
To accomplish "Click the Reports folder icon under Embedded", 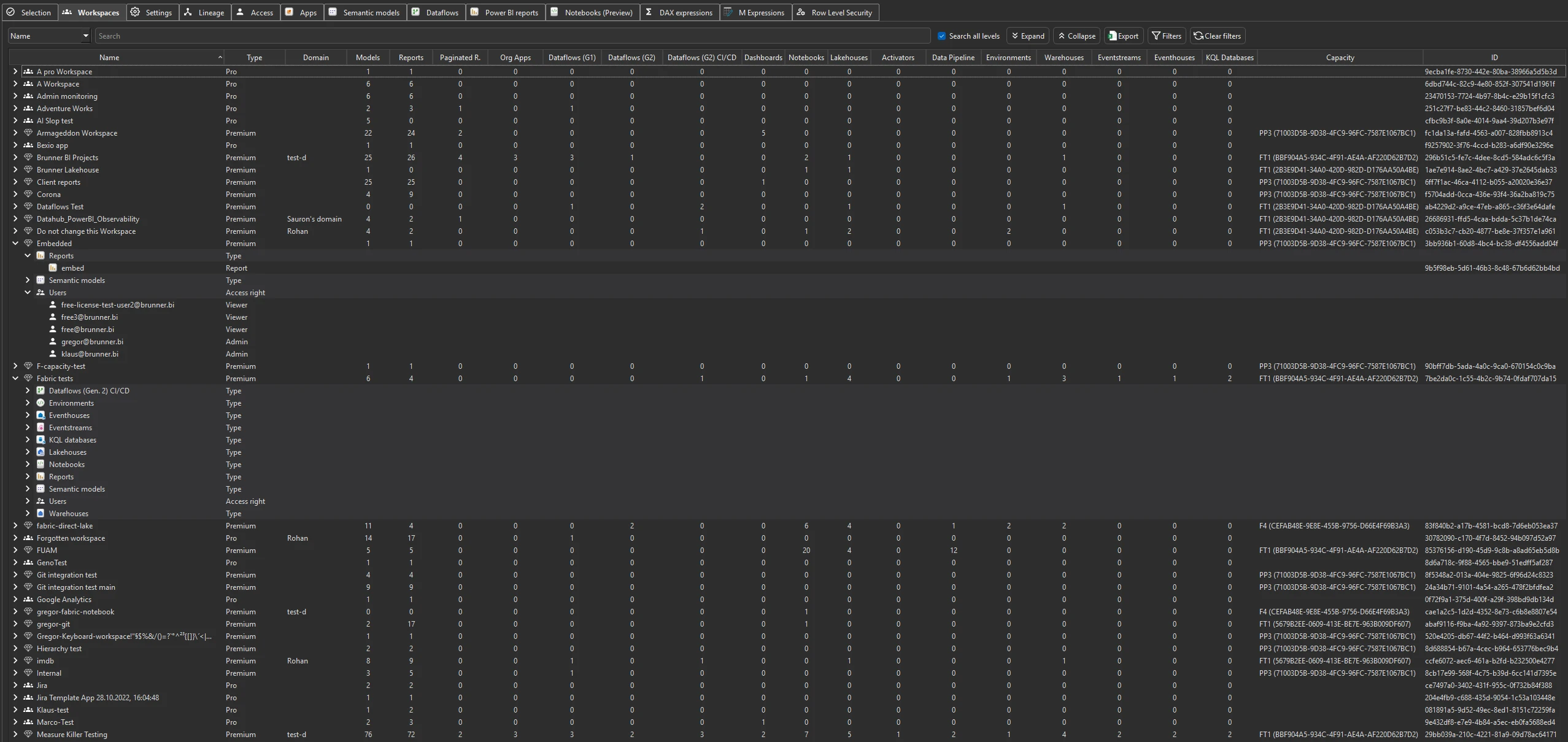I will 41,255.
